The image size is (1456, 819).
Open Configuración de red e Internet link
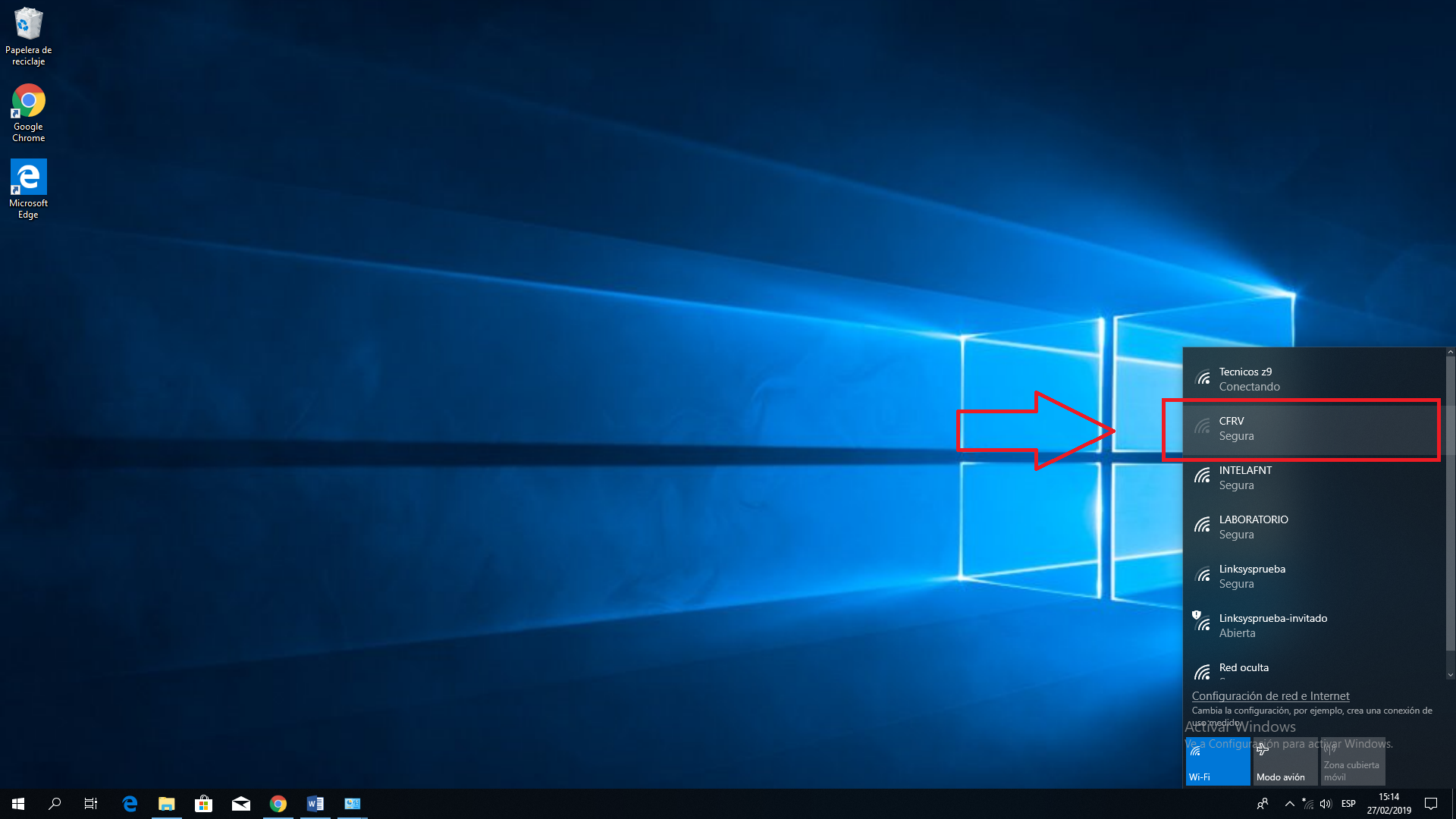point(1270,696)
